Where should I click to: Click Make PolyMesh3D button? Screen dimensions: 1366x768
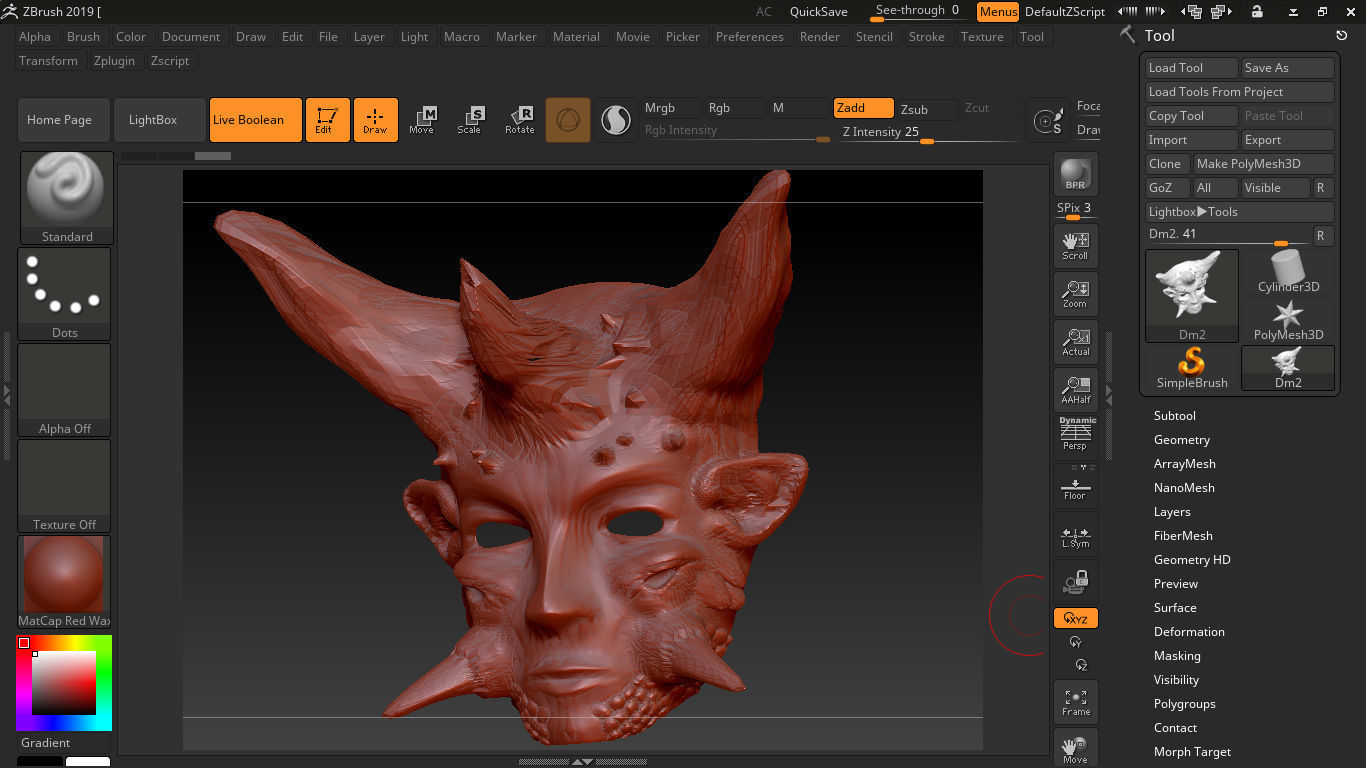(1264, 164)
